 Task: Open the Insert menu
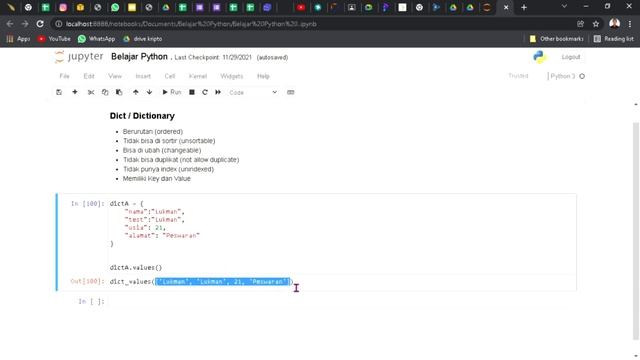(143, 76)
